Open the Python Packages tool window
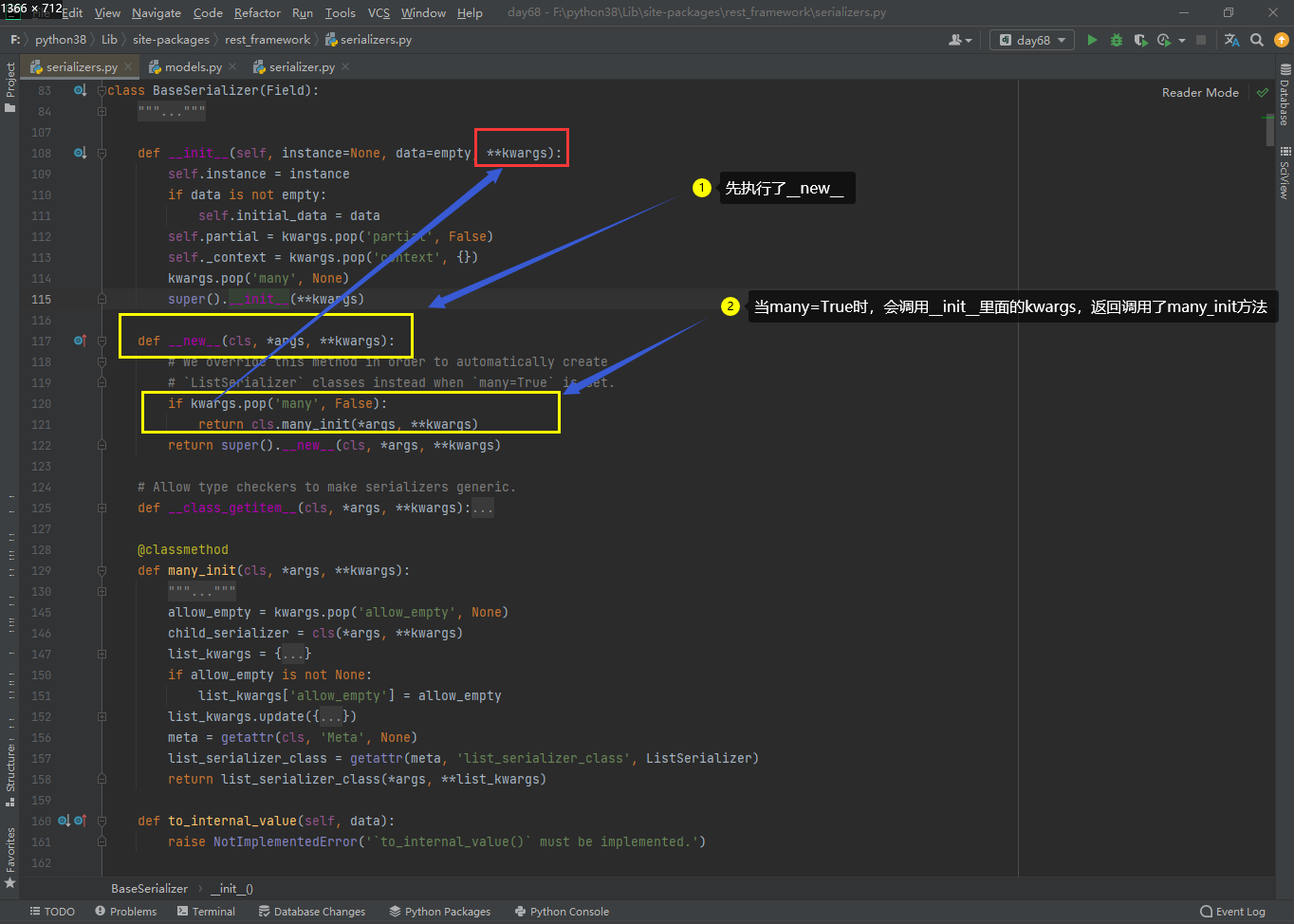The height and width of the screenshot is (924, 1294). point(440,912)
